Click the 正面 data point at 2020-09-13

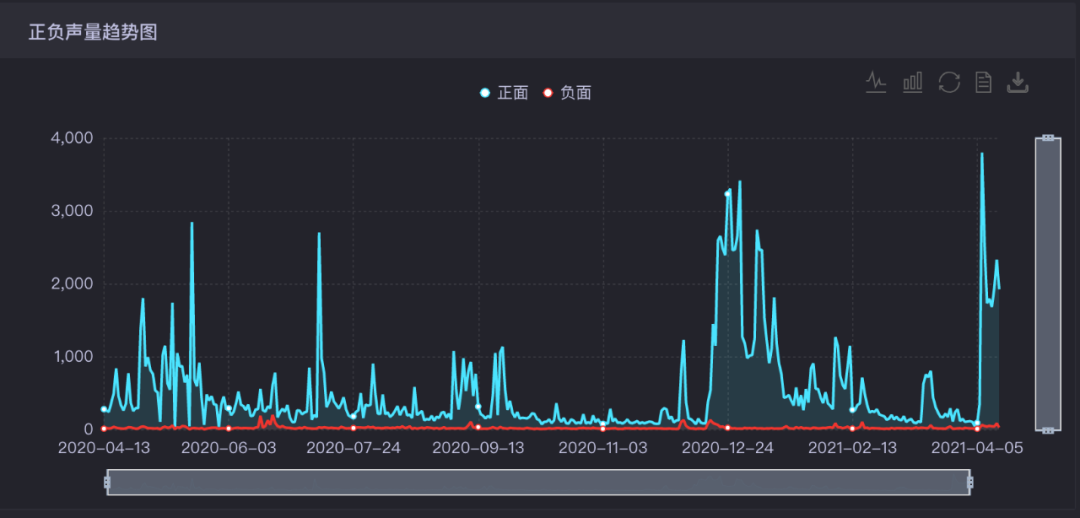click(x=478, y=406)
